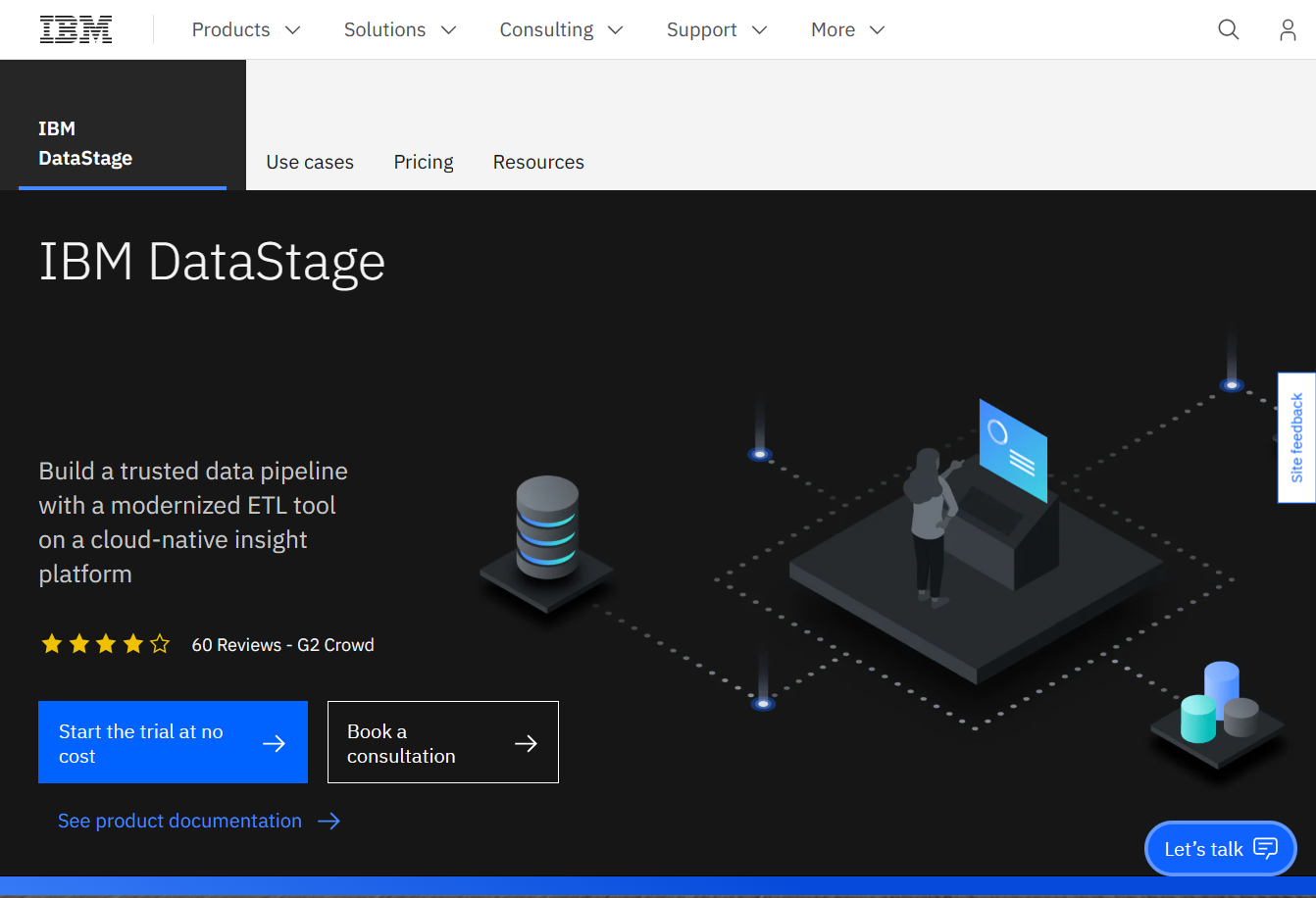
Task: Expand the Products dropdown menu
Action: point(246,29)
